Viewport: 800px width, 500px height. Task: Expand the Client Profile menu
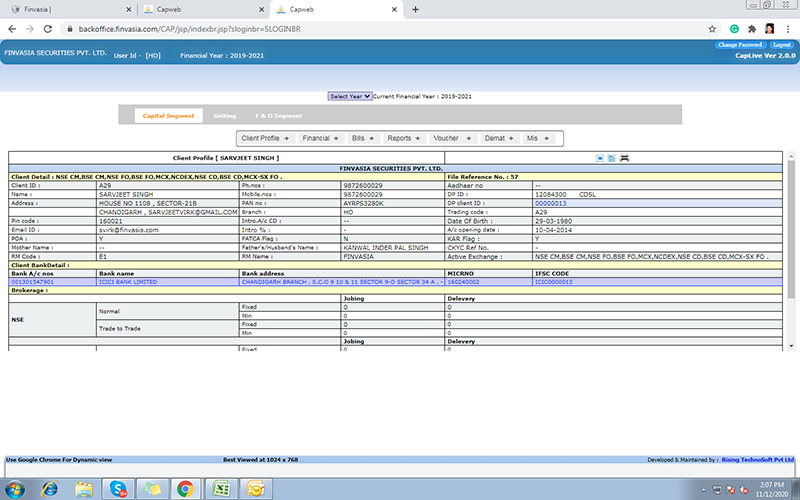265,138
